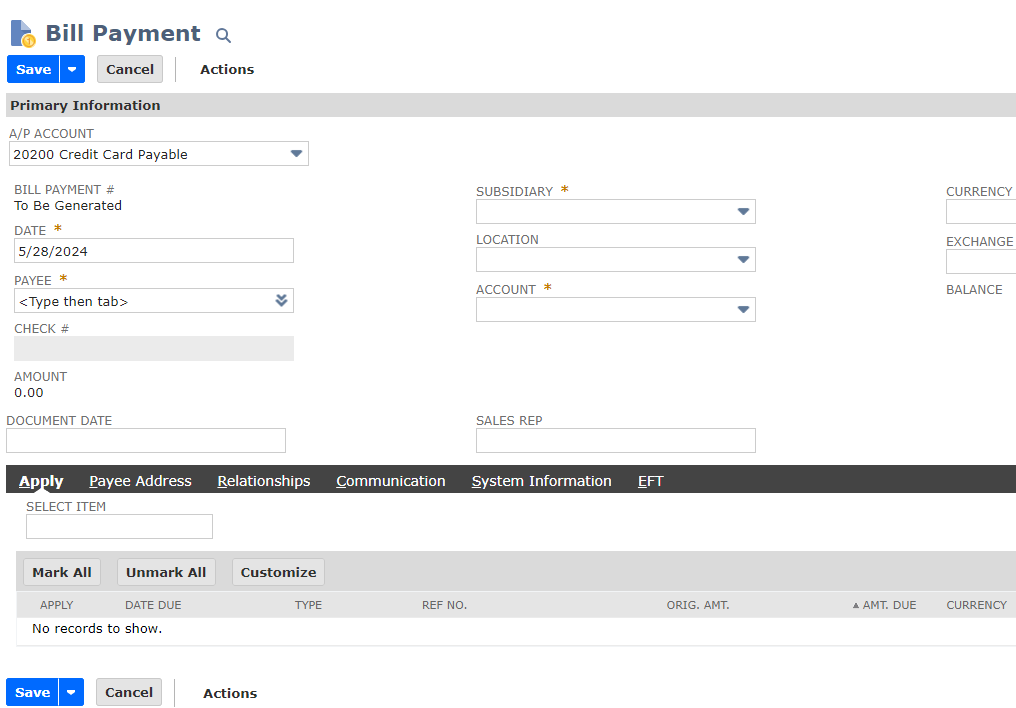The image size is (1016, 708).
Task: Open the top Save button dropdown arrow
Action: click(72, 69)
